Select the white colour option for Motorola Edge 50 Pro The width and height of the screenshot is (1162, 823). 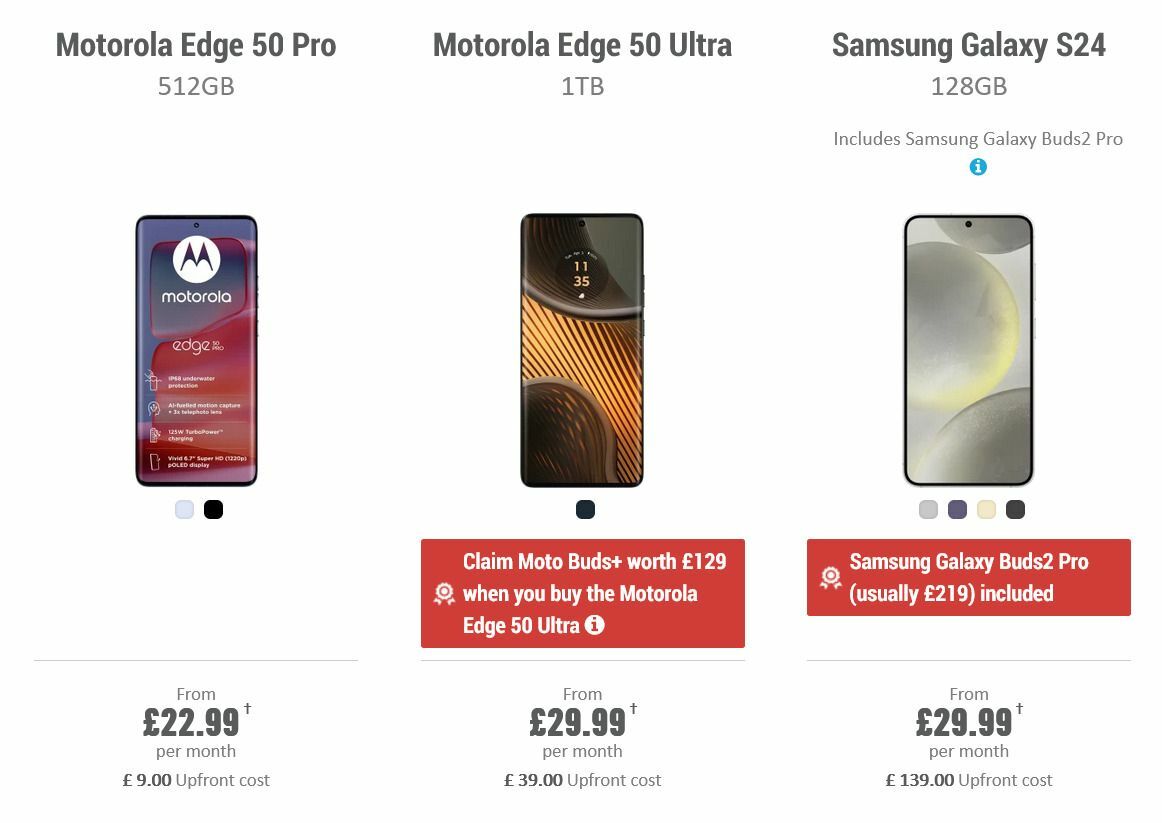click(x=183, y=509)
